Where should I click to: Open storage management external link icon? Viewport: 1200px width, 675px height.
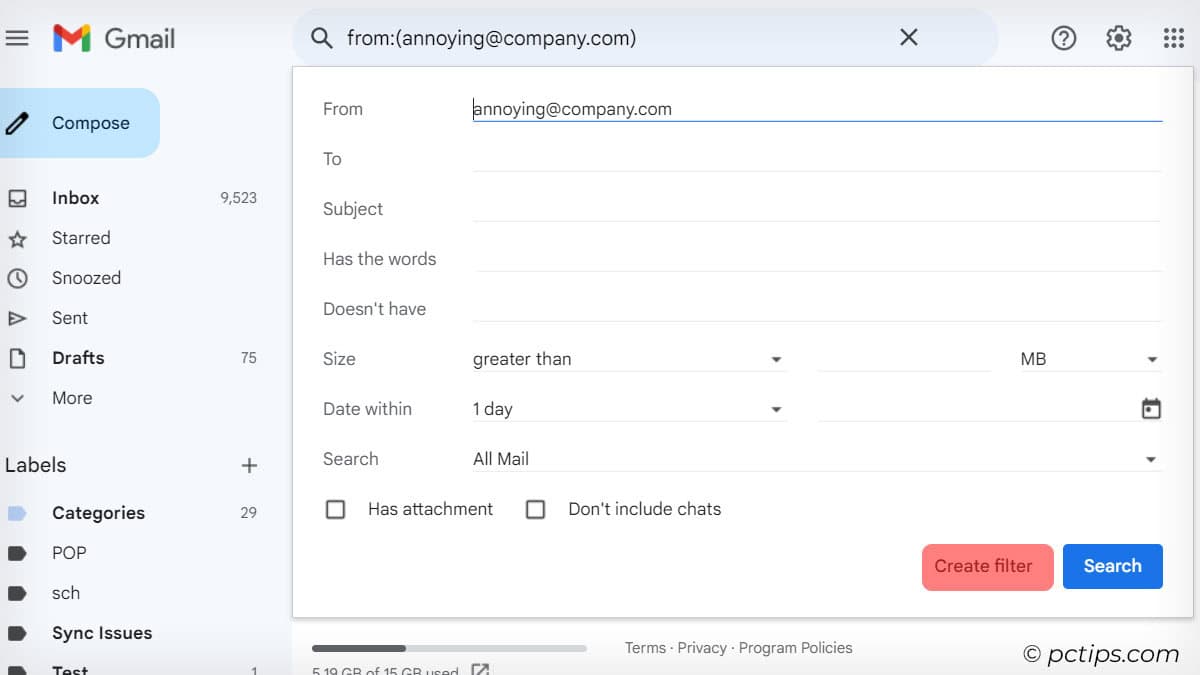(x=480, y=669)
